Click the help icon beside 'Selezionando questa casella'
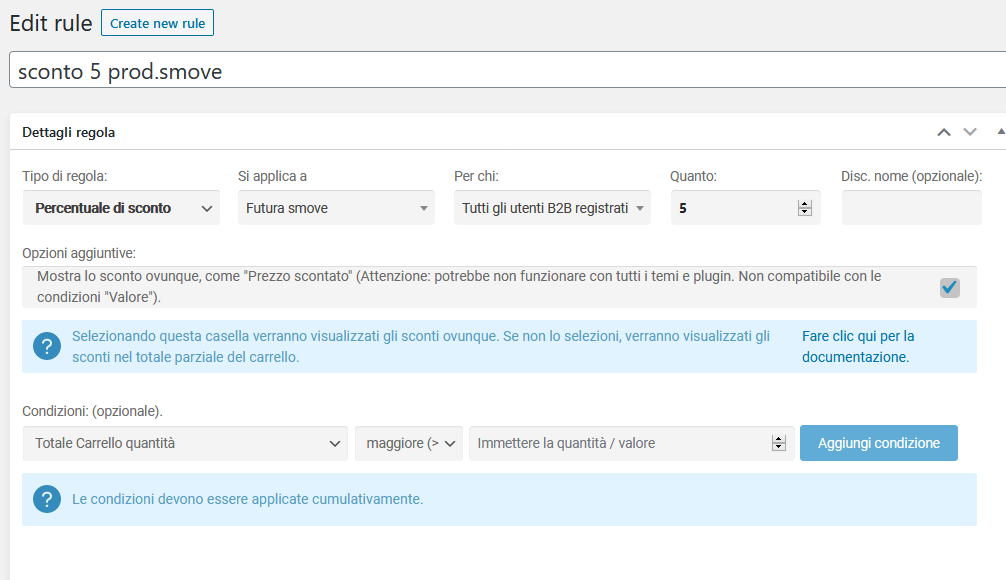1006x580 pixels. tap(47, 346)
